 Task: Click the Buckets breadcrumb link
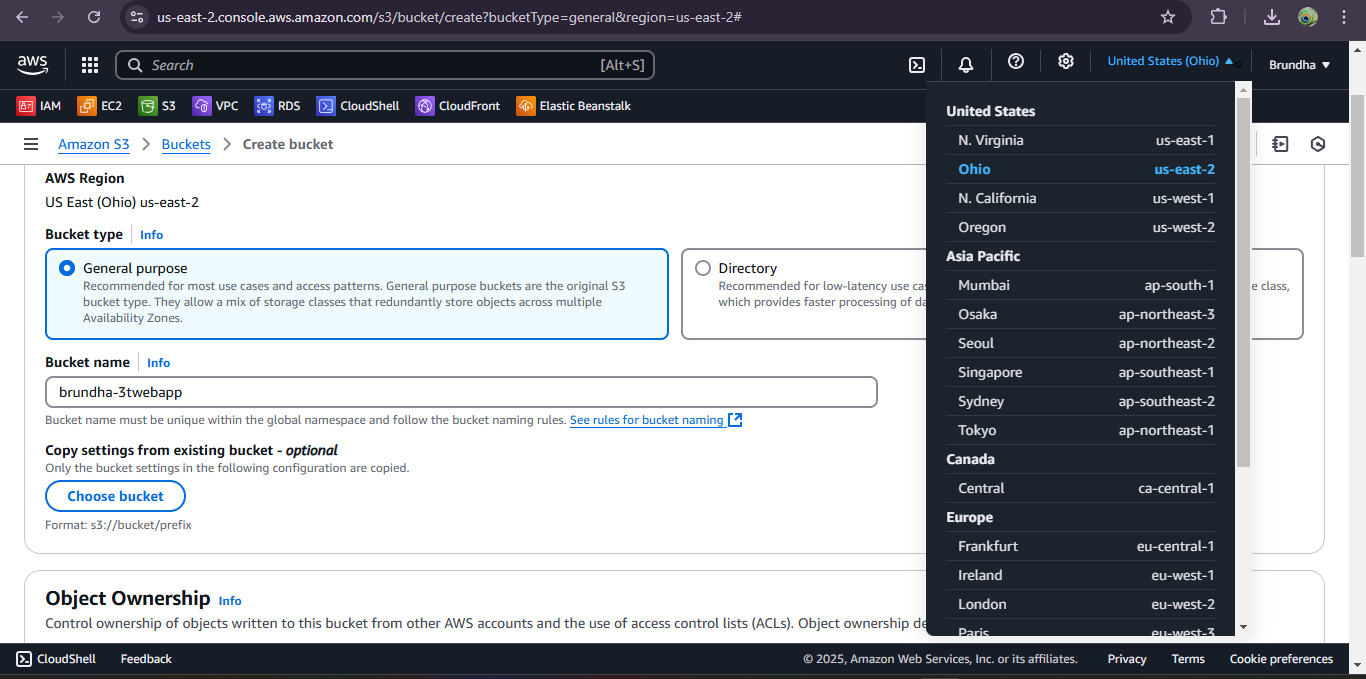[186, 144]
